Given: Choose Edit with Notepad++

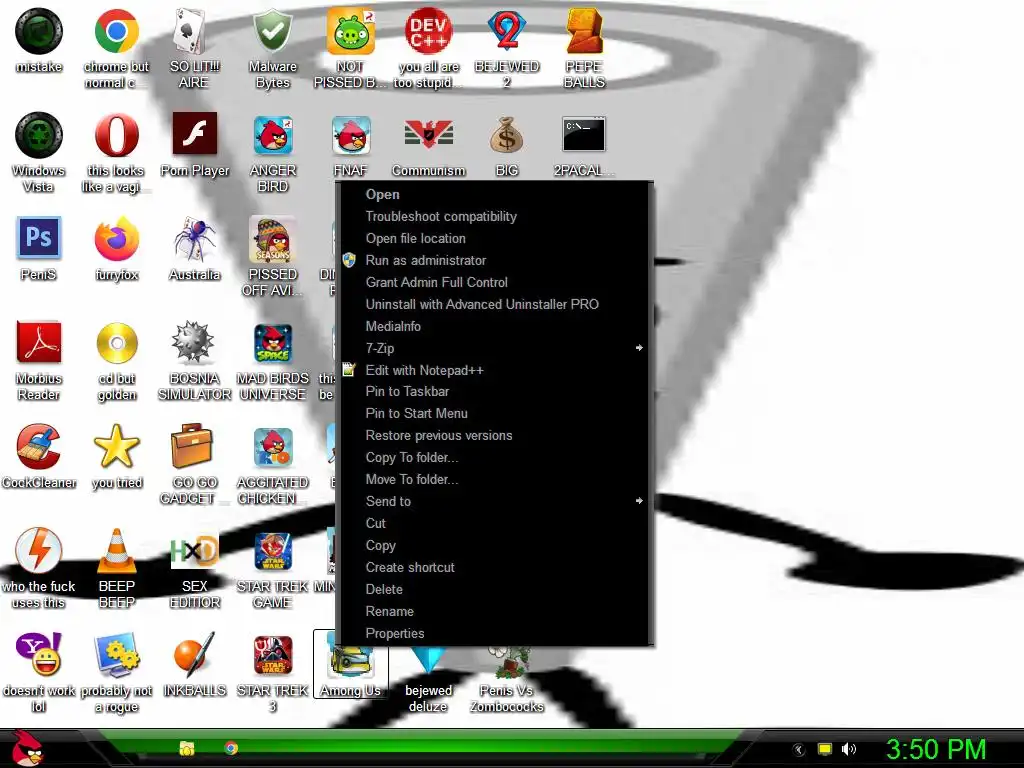Looking at the screenshot, I should pyautogui.click(x=494, y=370).
